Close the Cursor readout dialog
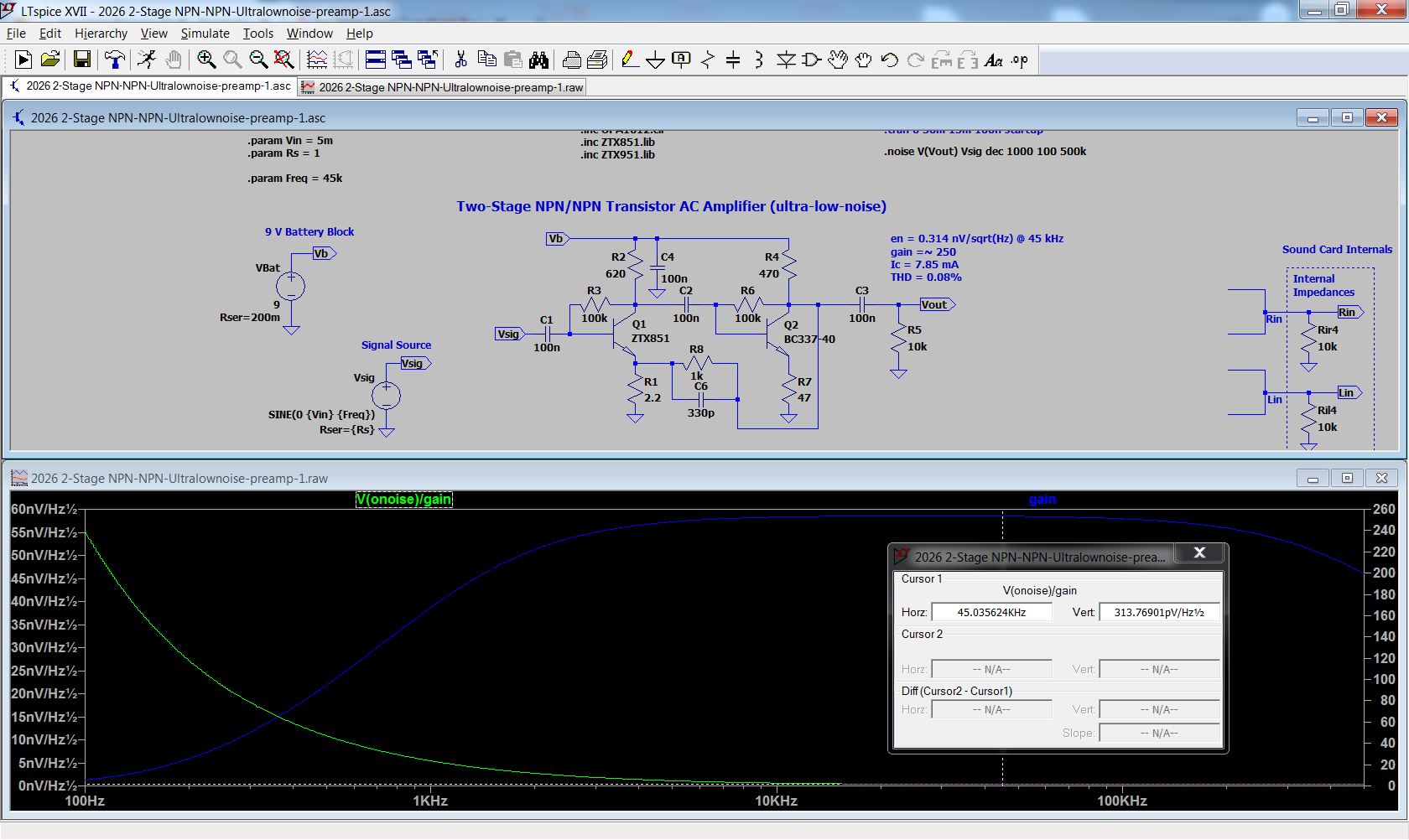Viewport: 1409px width, 840px height. tap(1199, 552)
